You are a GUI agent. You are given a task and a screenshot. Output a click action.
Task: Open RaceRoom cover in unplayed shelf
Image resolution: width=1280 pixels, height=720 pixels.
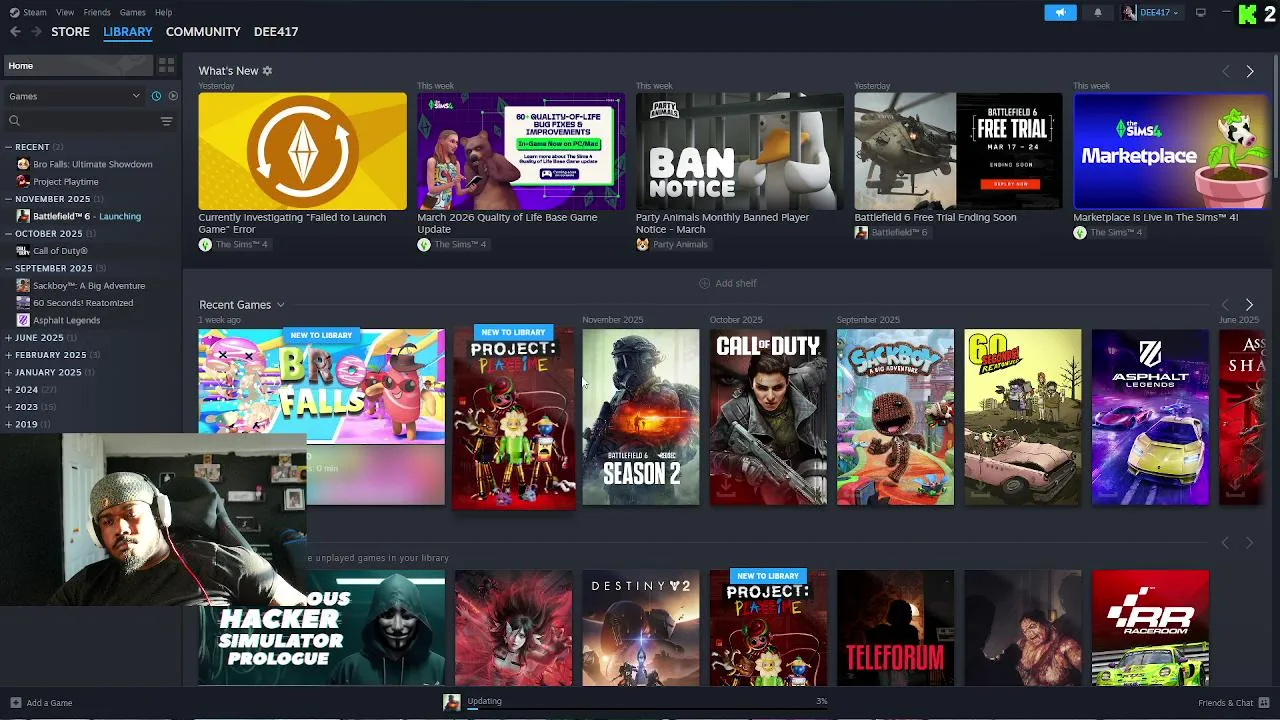[1150, 628]
